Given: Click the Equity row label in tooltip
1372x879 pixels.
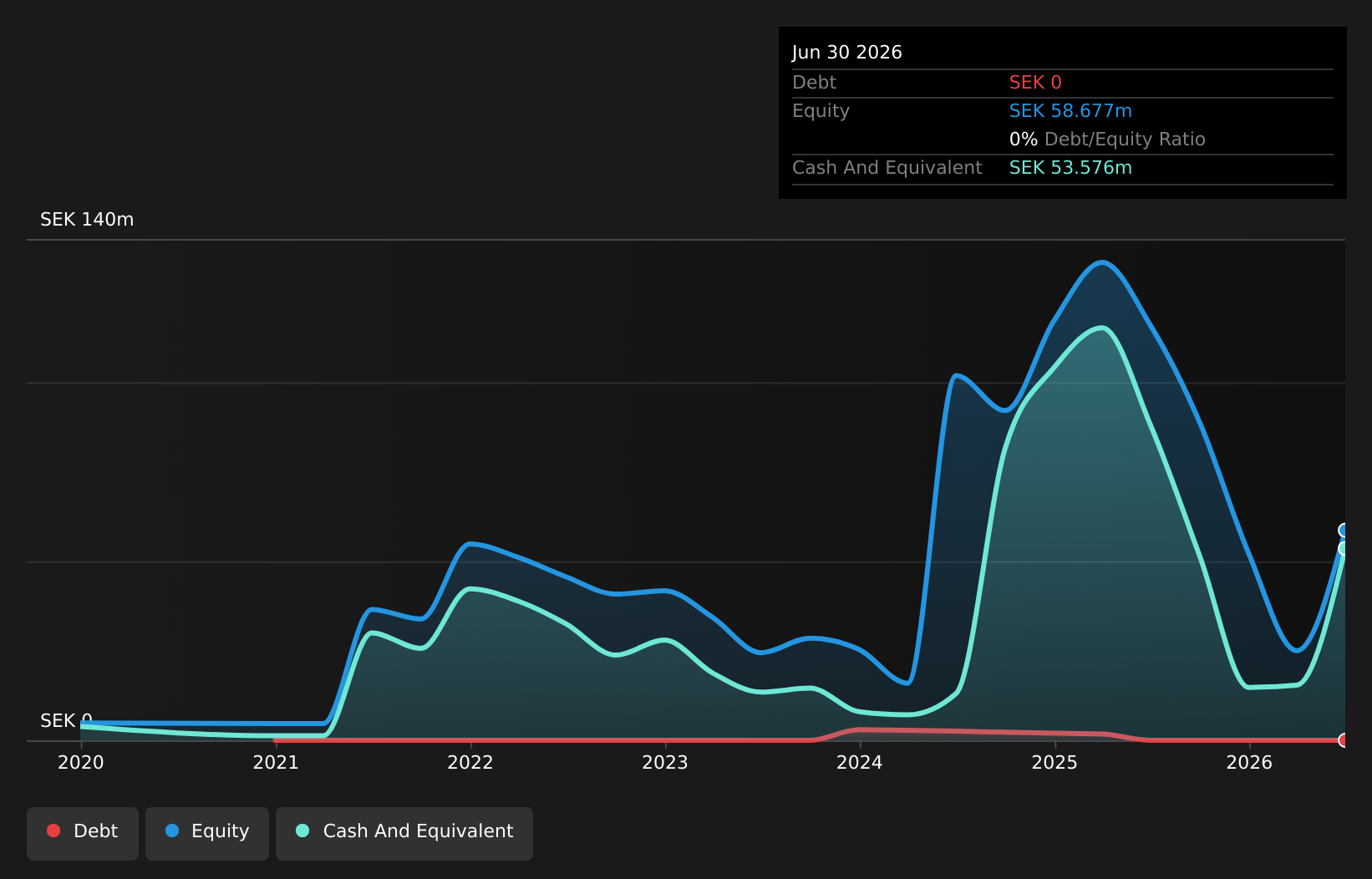Looking at the screenshot, I should tap(821, 111).
